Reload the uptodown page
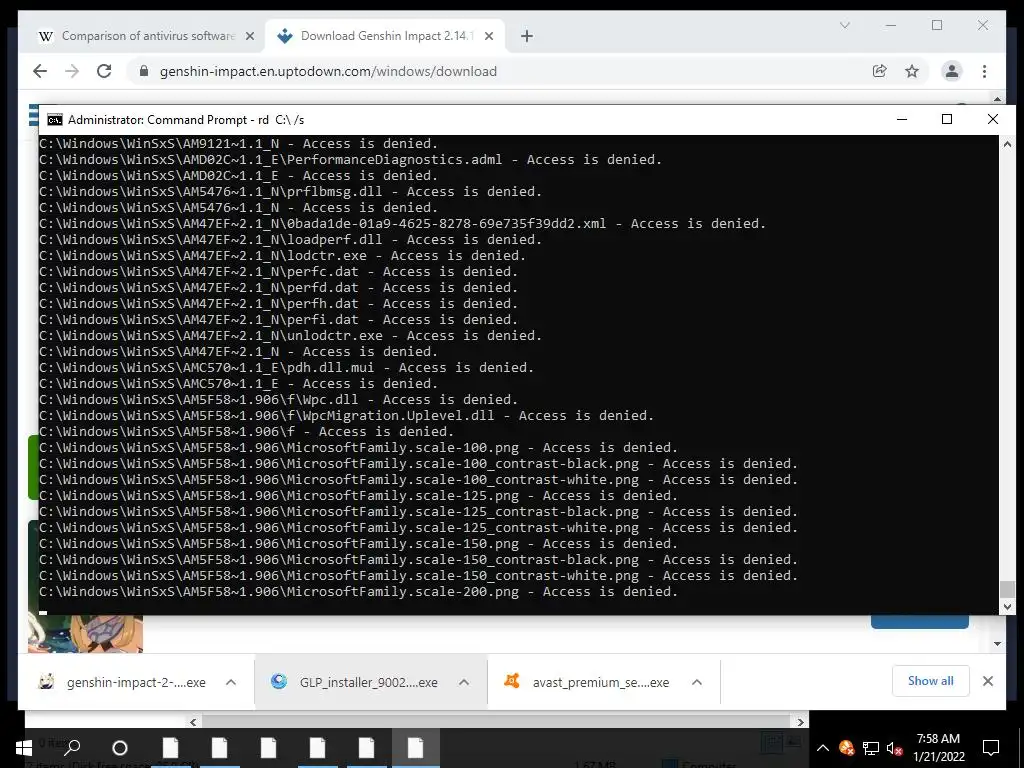This screenshot has height=768, width=1024. (104, 71)
